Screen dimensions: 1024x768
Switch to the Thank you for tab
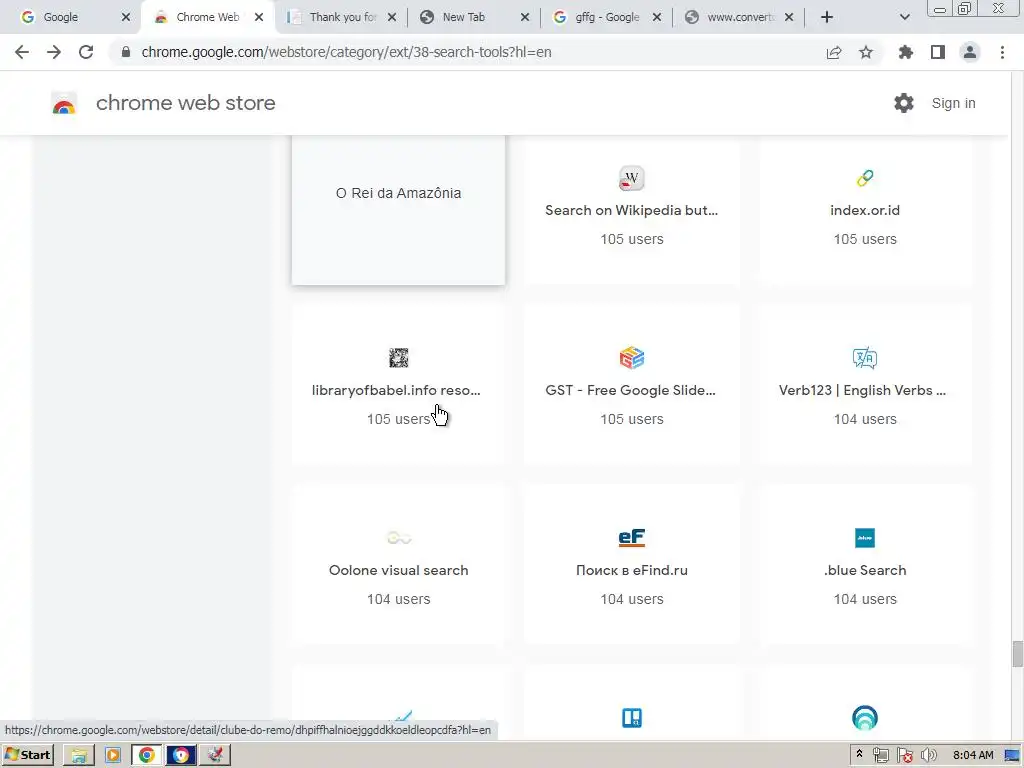(342, 17)
